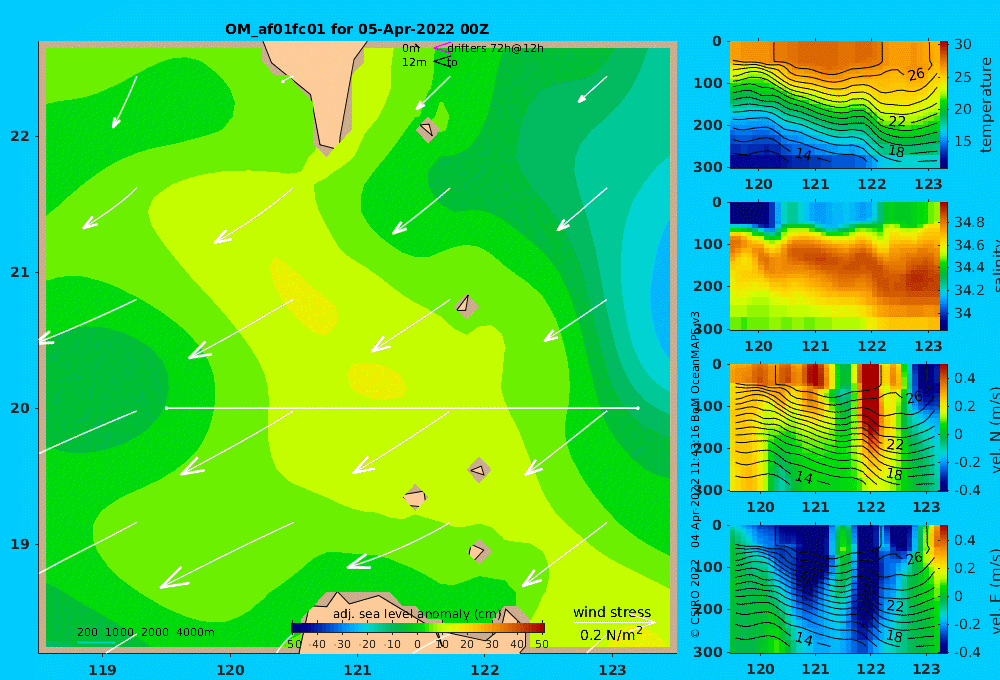Image resolution: width=1000 pixels, height=680 pixels.
Task: Click the island marker near longitude 122 below 20N
Action: 479,471
